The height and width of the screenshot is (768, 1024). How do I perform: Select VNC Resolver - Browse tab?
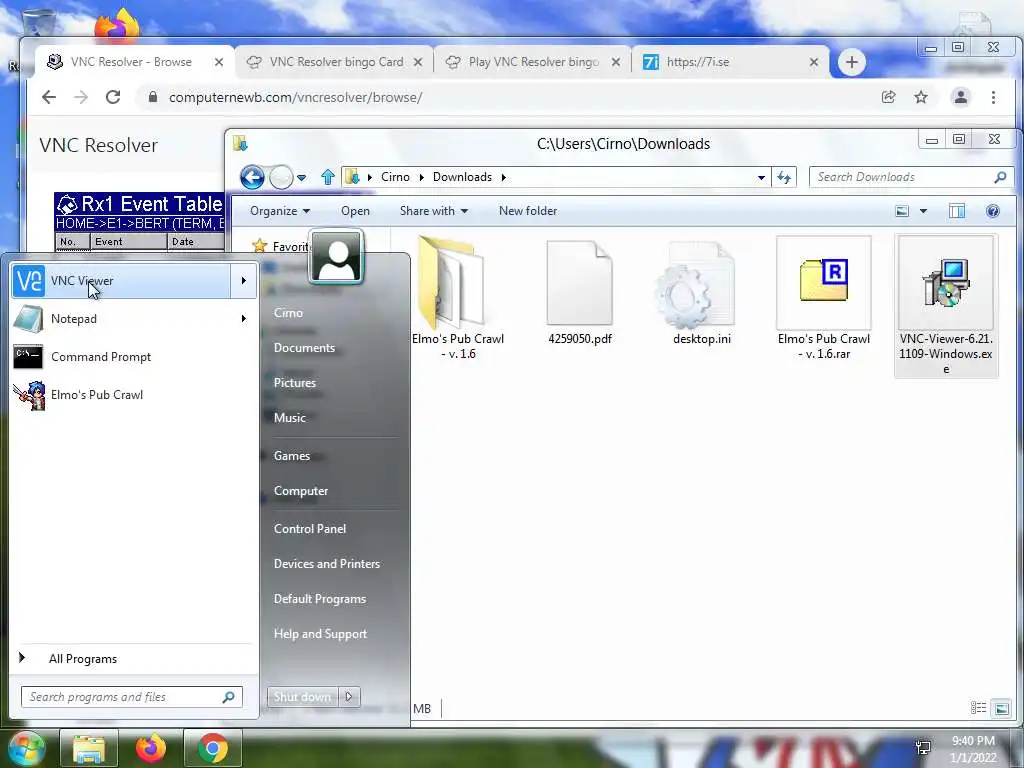point(137,62)
